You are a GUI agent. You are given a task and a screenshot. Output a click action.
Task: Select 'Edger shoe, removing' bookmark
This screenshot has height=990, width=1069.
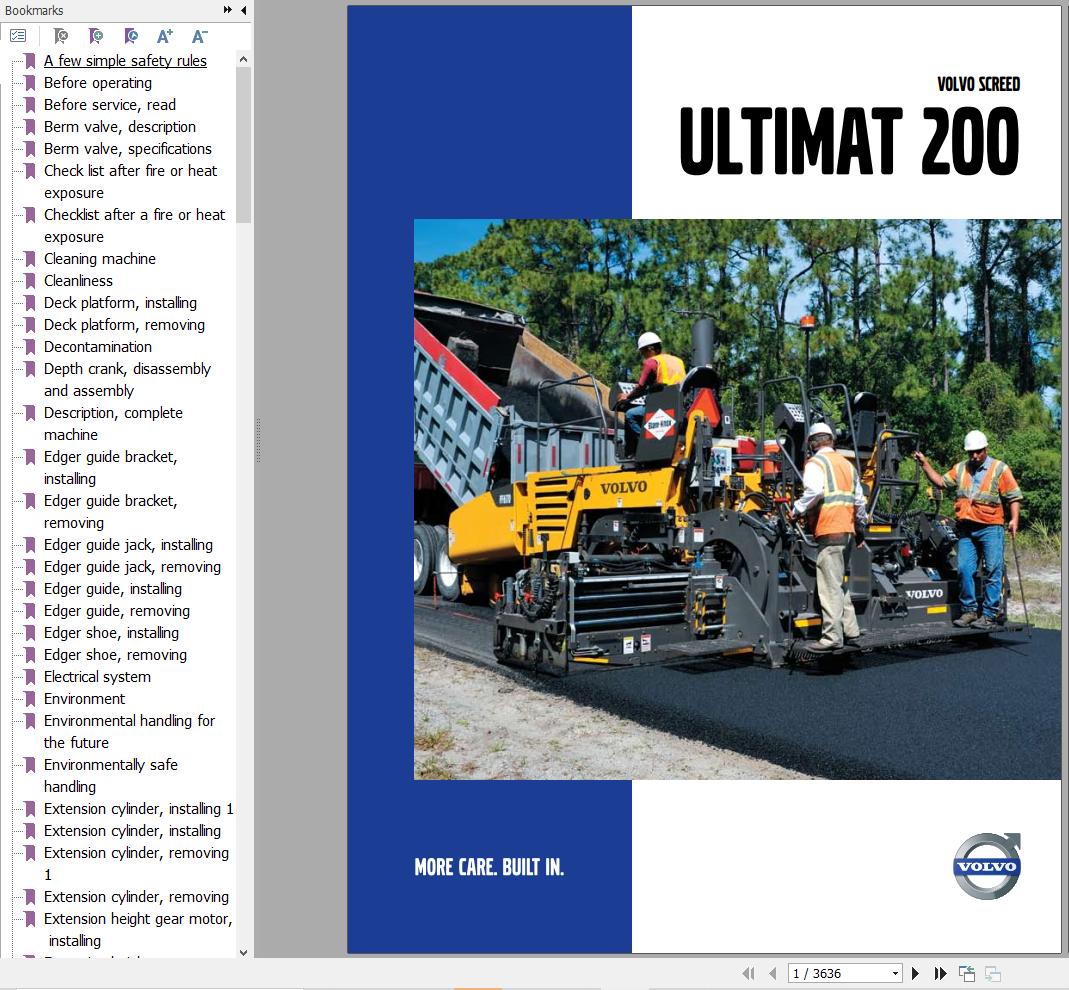[x=115, y=655]
